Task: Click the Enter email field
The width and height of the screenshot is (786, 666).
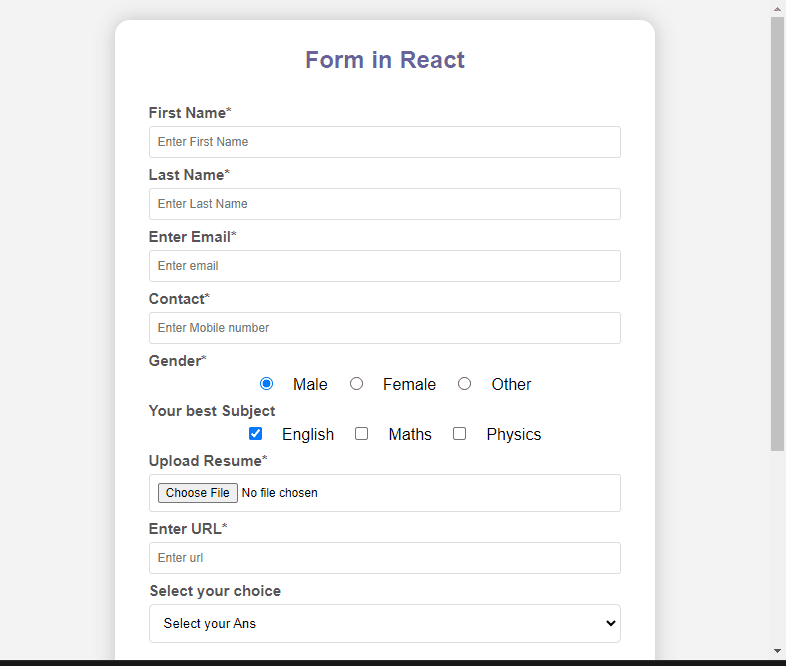Action: pyautogui.click(x=384, y=266)
